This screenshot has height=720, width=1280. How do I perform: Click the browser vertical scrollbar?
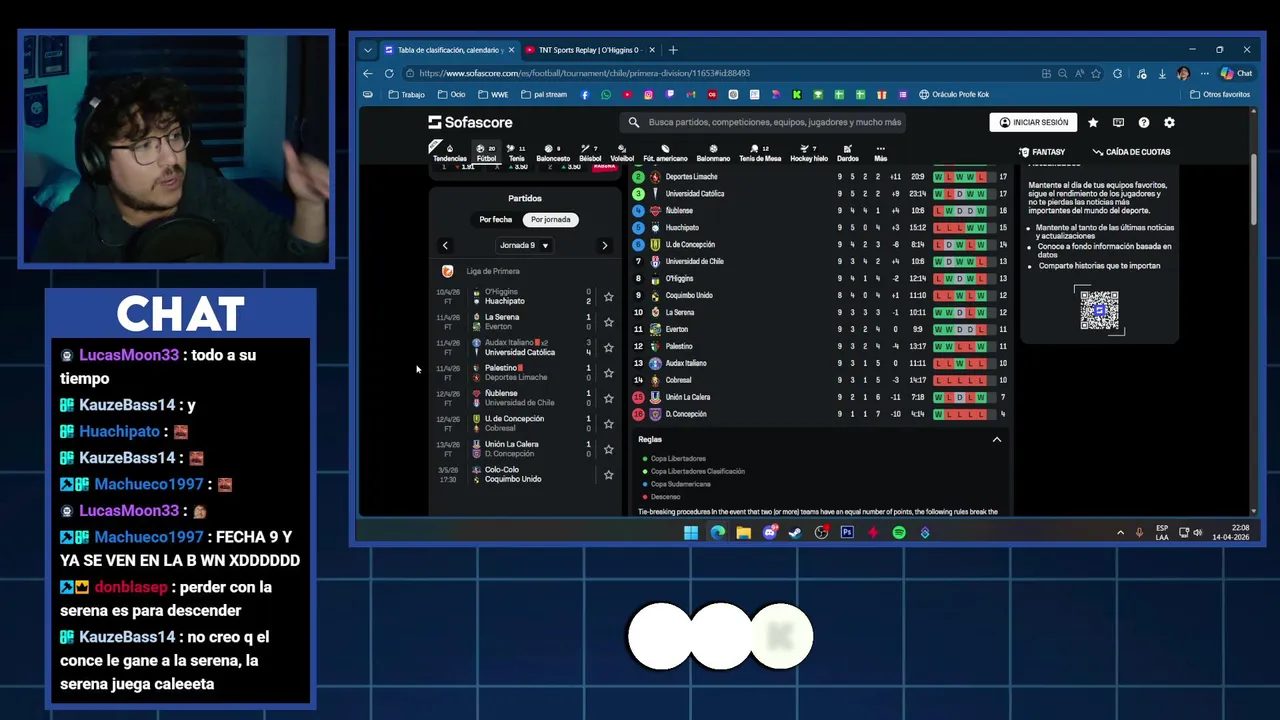coord(1254,190)
